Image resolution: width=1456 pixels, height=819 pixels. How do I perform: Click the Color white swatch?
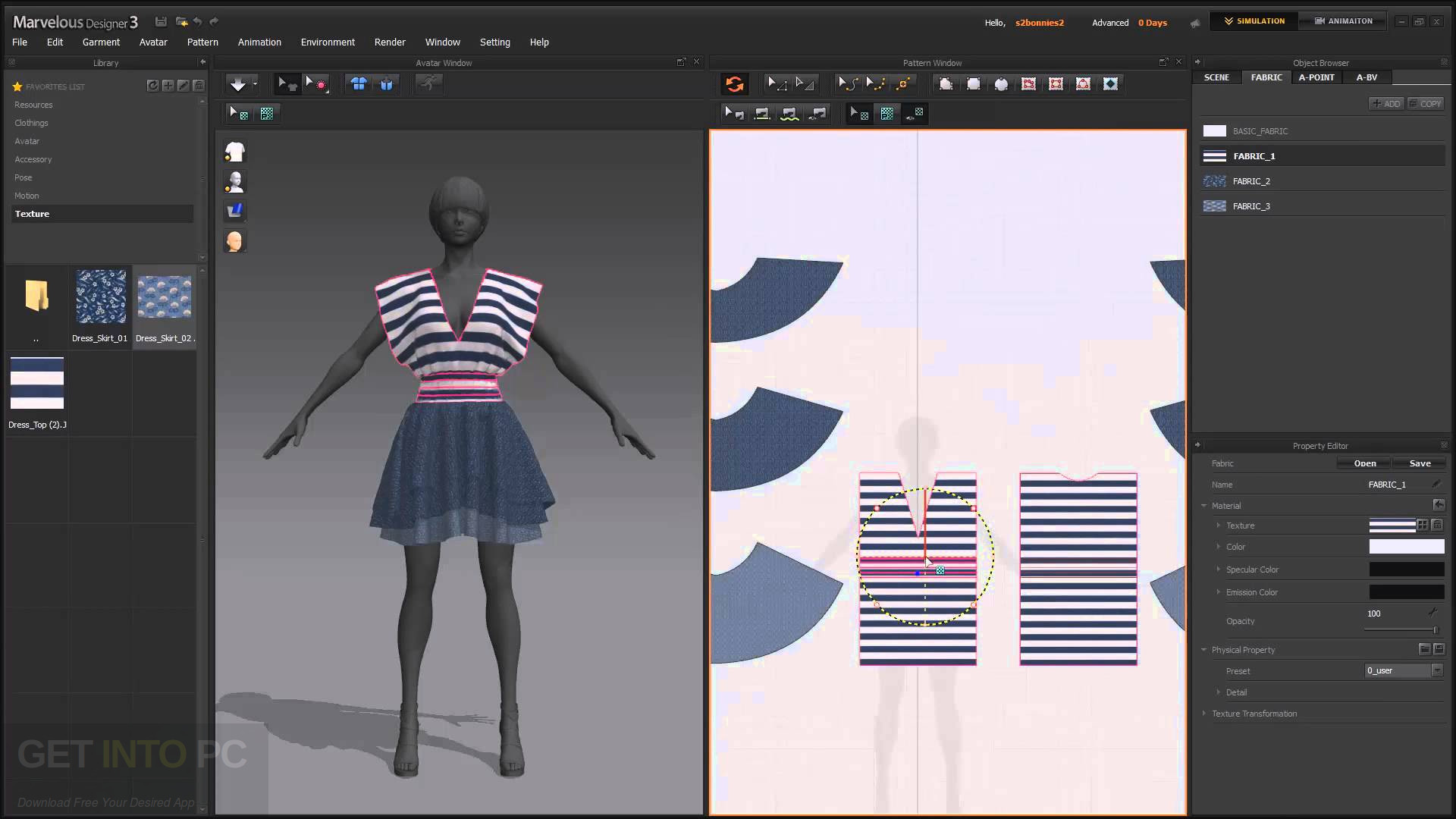tap(1406, 547)
